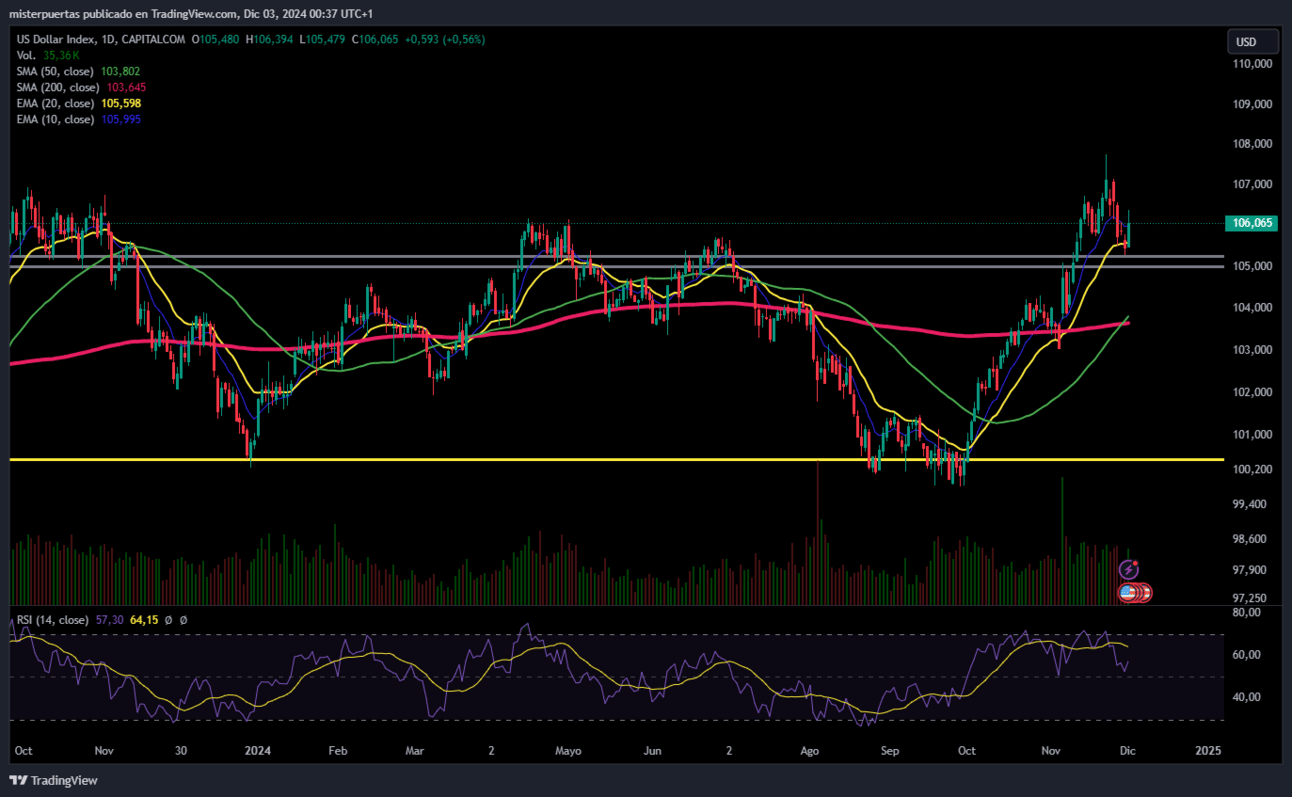Image resolution: width=1292 pixels, height=797 pixels.
Task: Select the RSI (14, close) indicator label
Action: point(51,620)
